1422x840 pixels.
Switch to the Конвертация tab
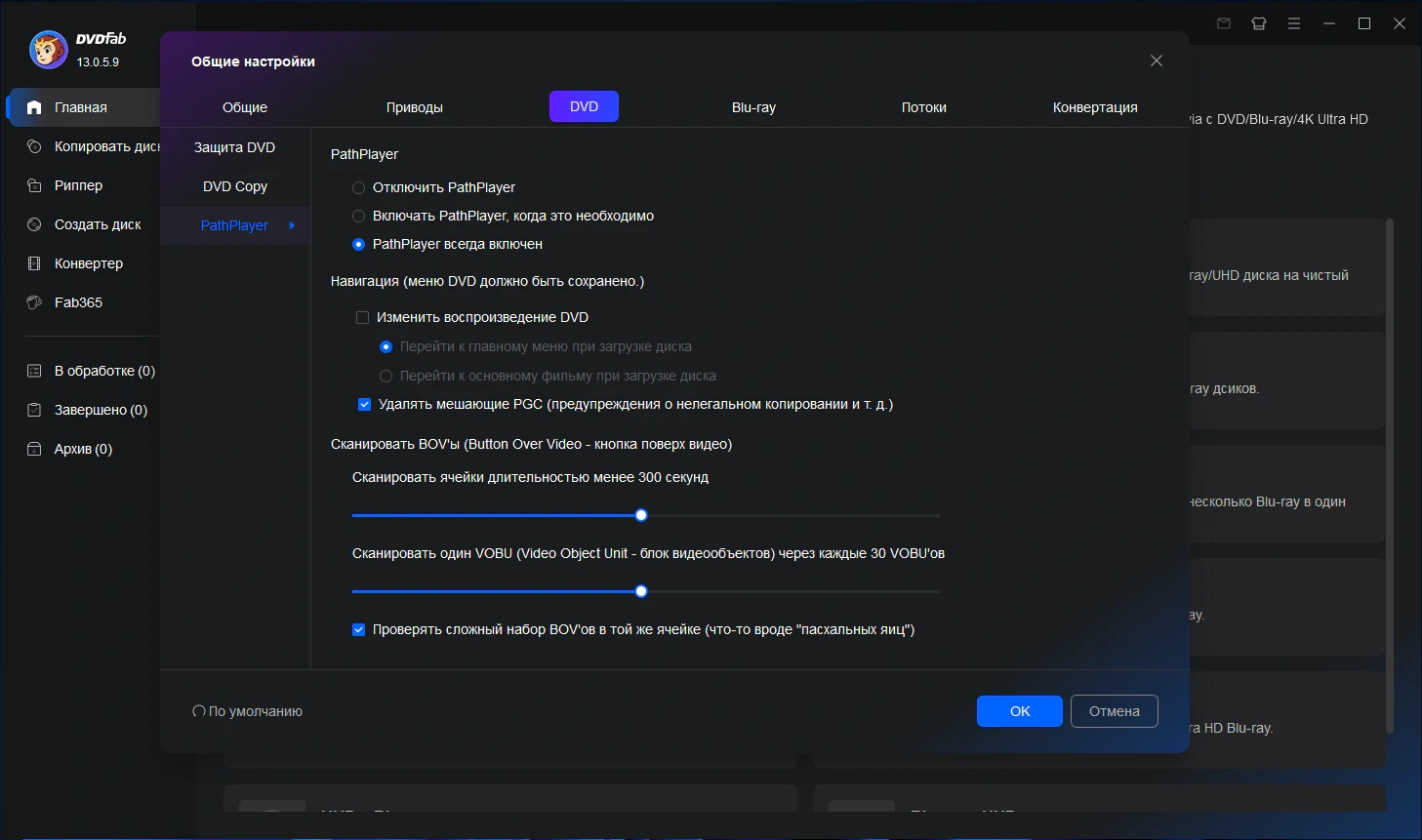1095,107
